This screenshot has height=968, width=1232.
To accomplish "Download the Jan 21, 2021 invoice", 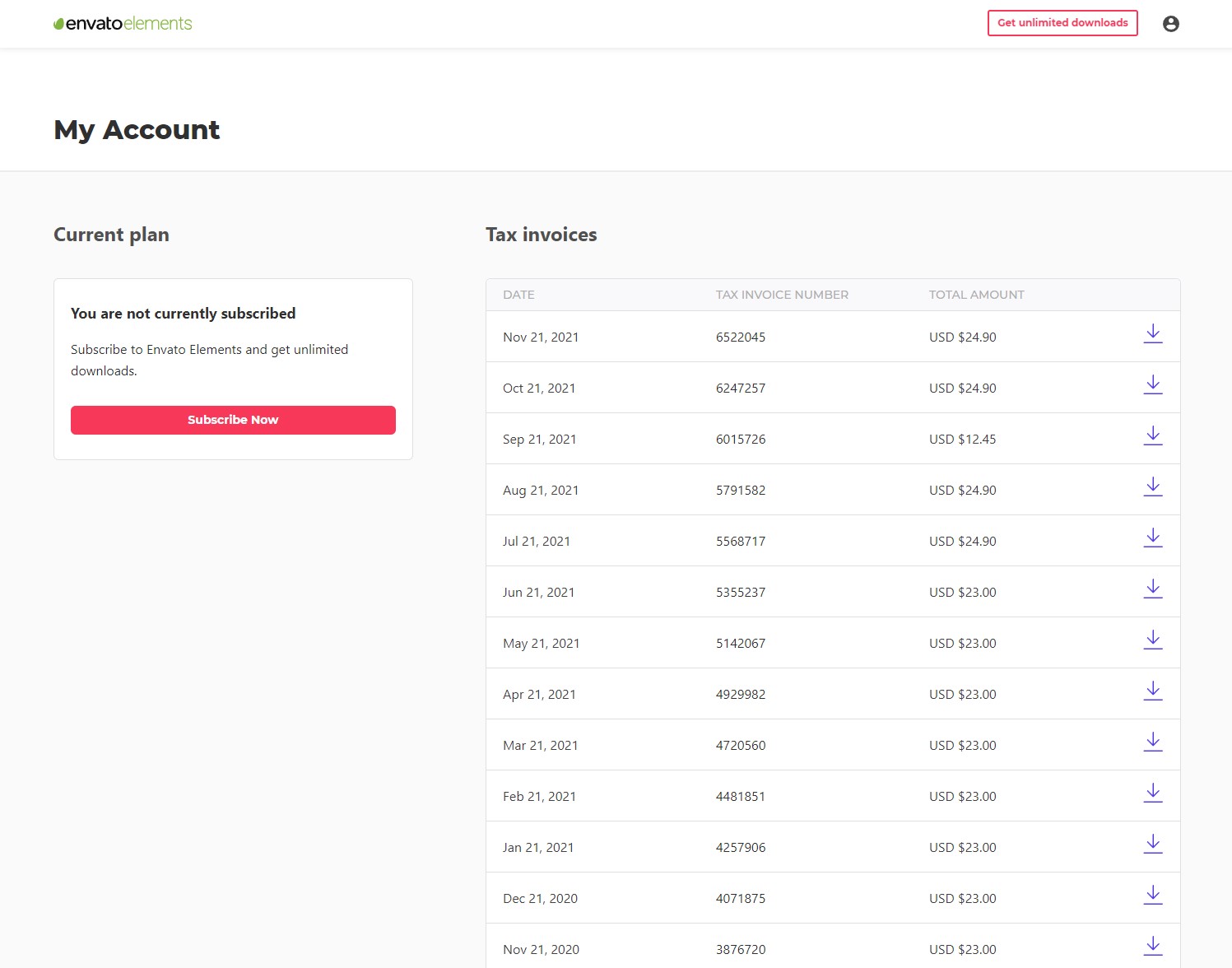I will coord(1153,845).
